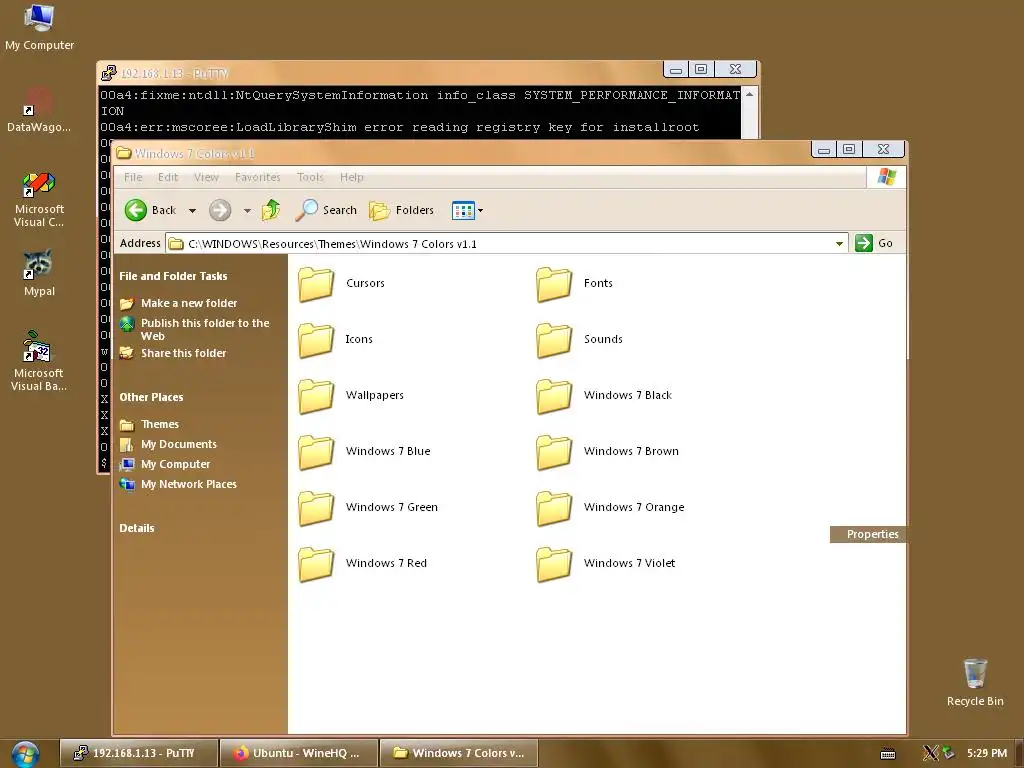
Task: Go to My Network Places
Action: click(178, 485)
